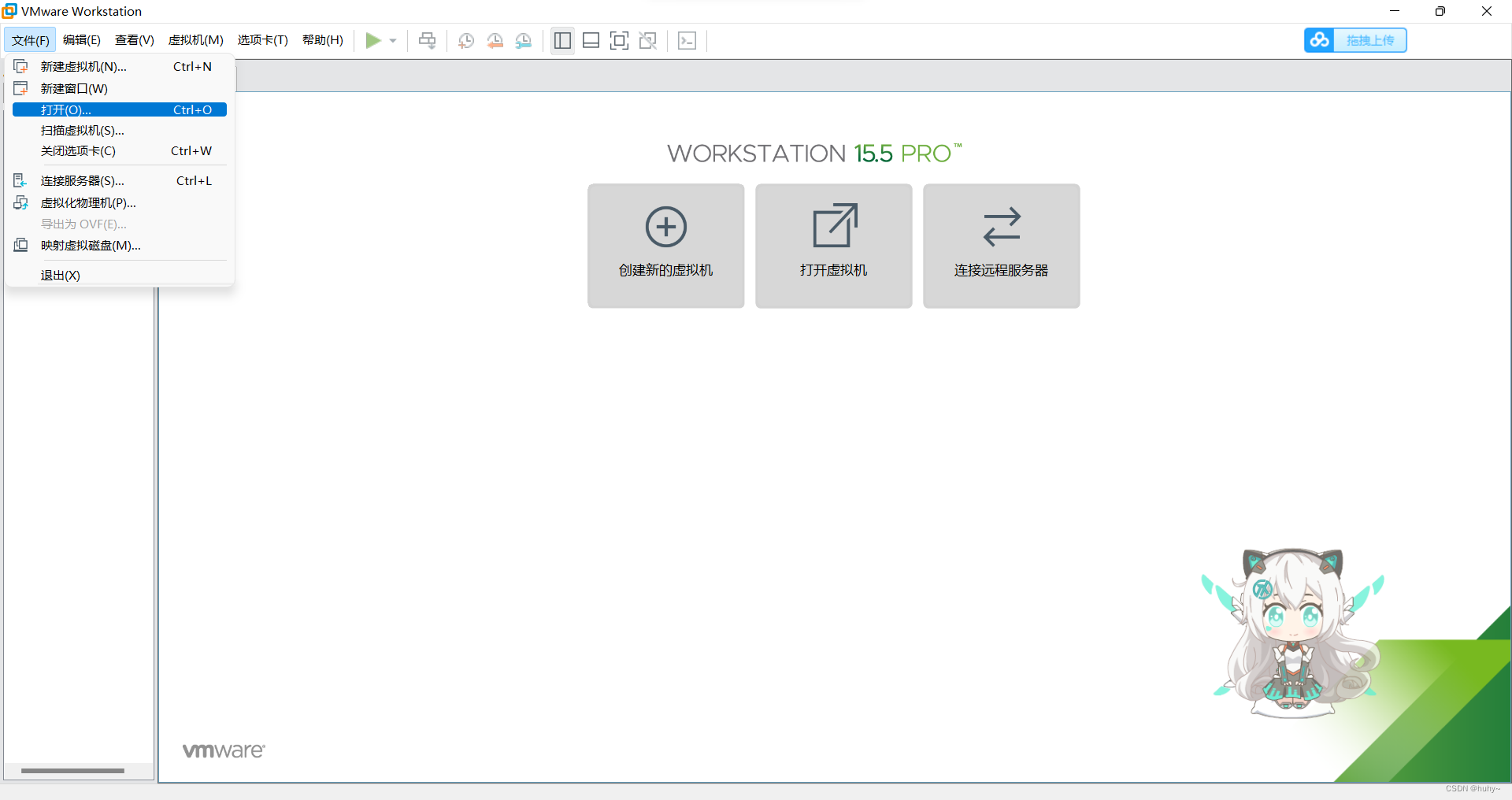Click the Unity mode toolbar icon

pyautogui.click(x=648, y=40)
